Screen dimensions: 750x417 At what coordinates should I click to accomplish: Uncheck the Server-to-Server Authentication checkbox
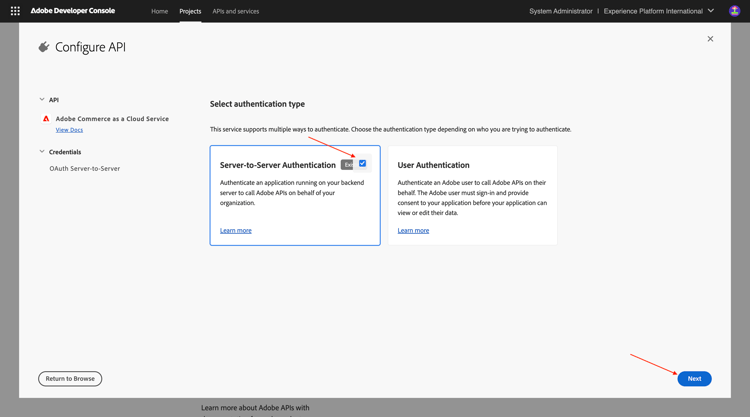pyautogui.click(x=363, y=164)
